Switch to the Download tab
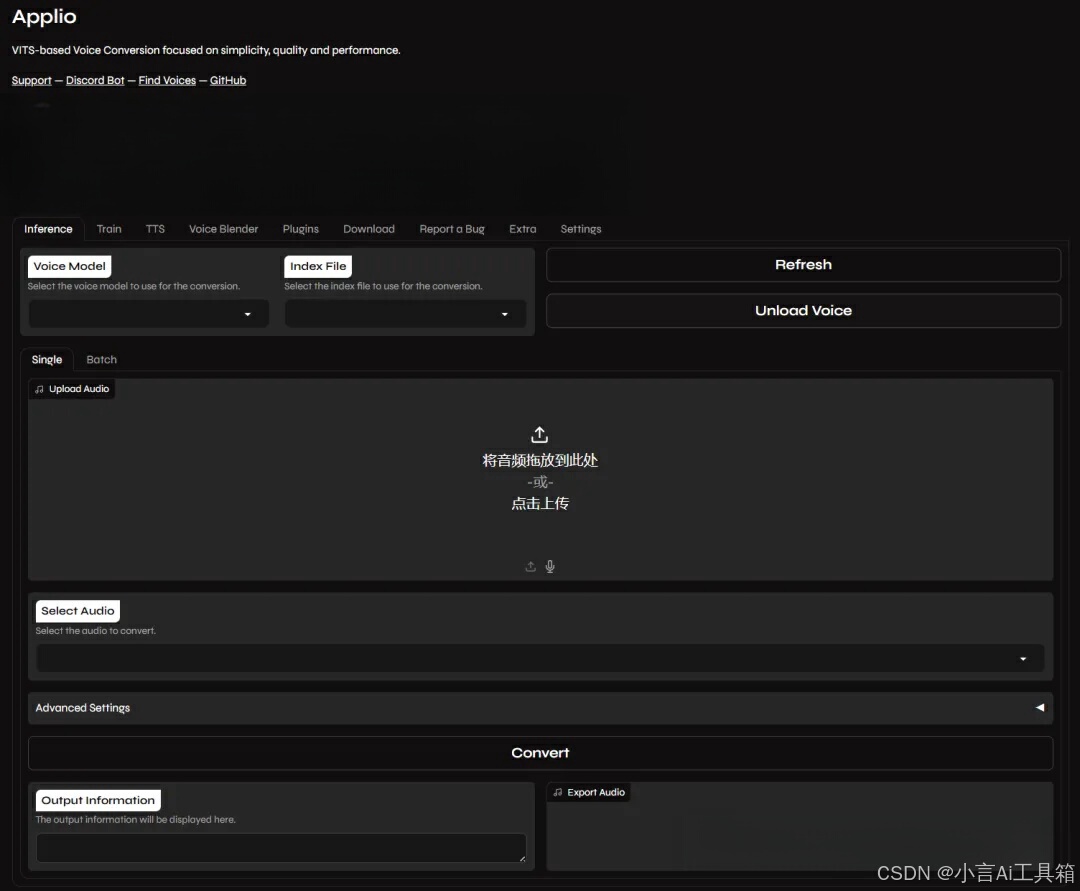The height and width of the screenshot is (891, 1080). [x=368, y=229]
